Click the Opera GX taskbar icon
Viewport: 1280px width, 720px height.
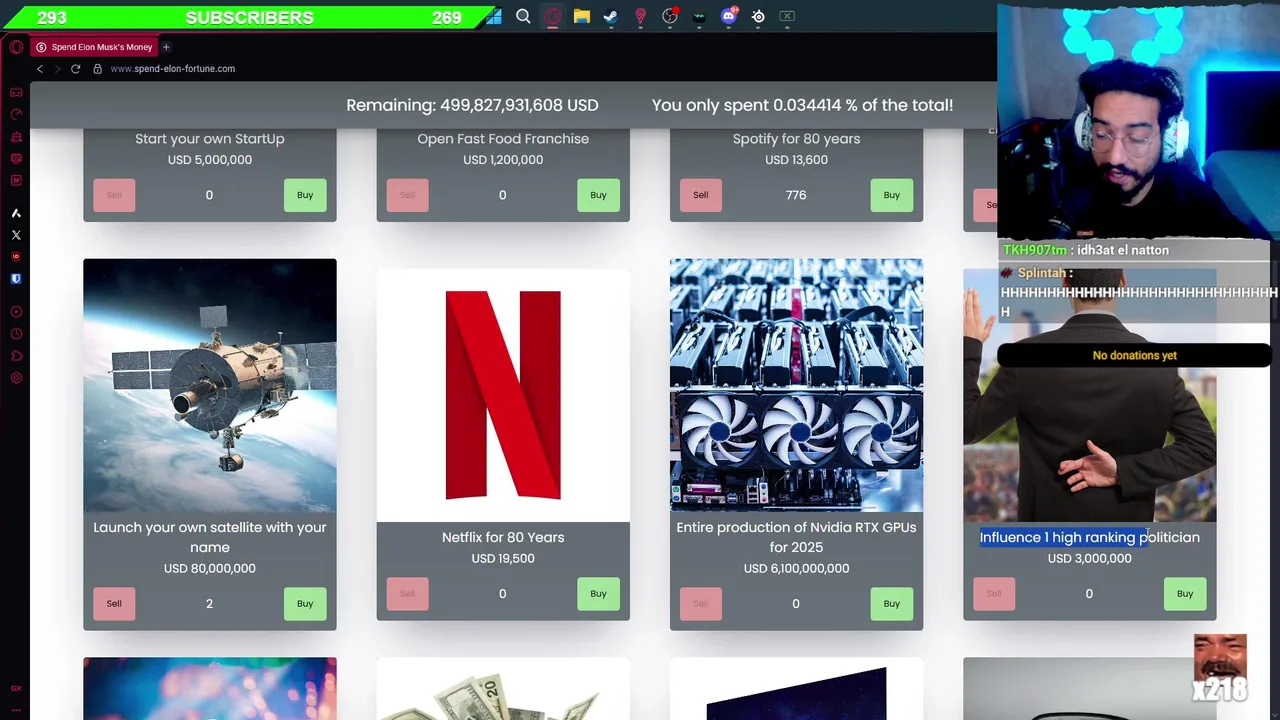point(553,16)
